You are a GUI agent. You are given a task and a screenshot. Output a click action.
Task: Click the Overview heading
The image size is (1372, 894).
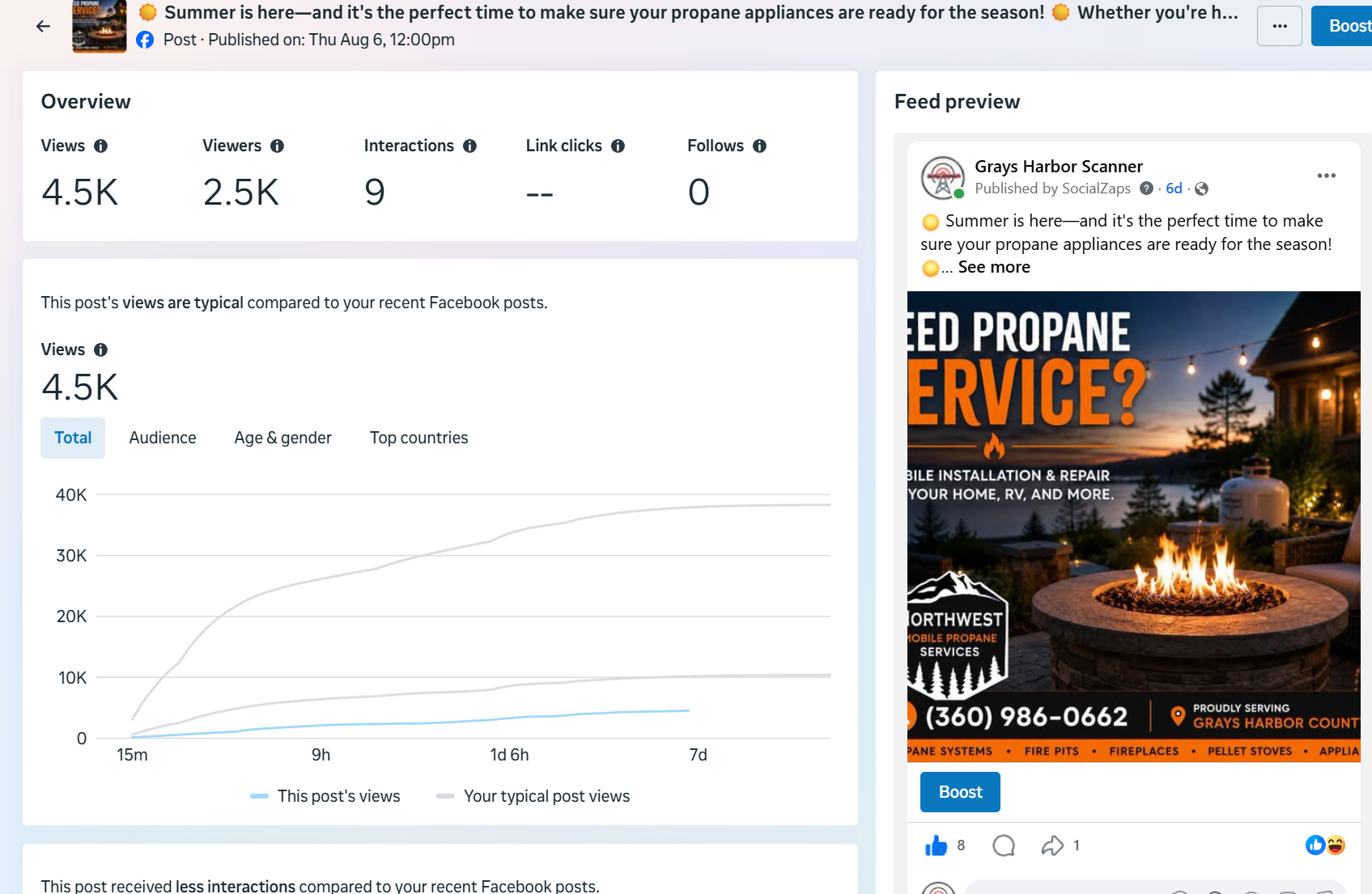(x=86, y=101)
